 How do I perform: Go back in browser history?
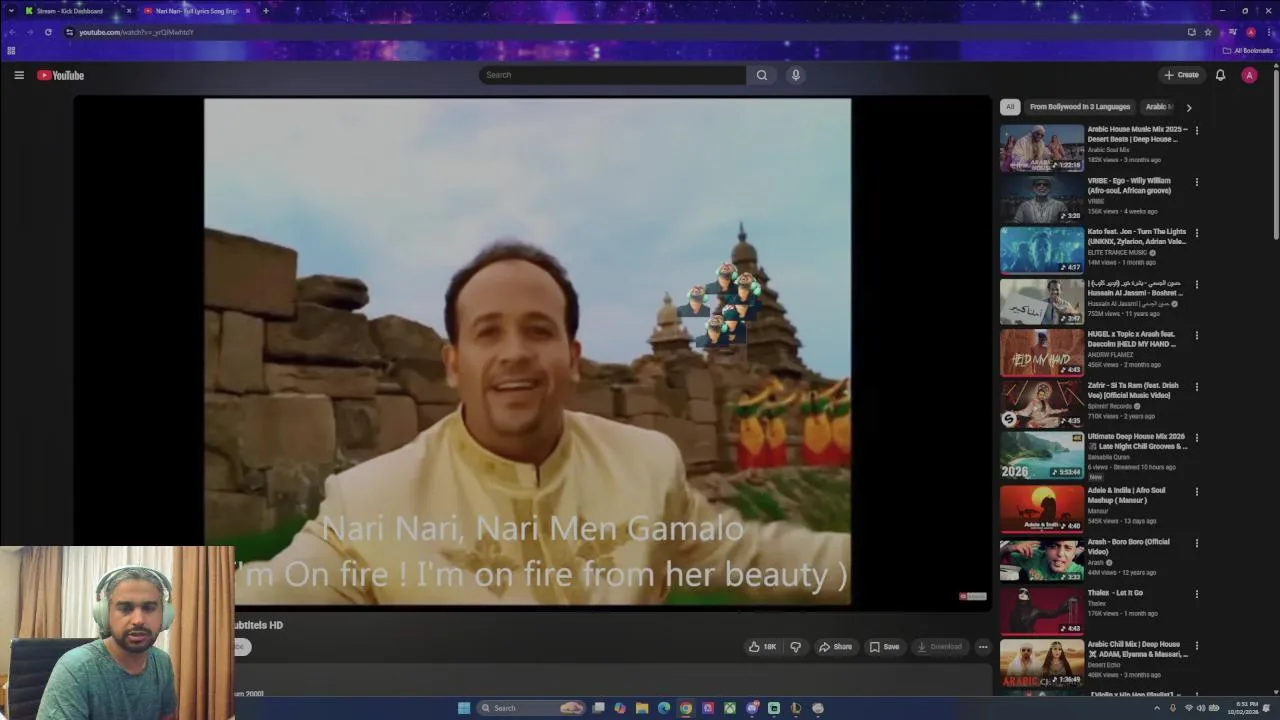coord(12,32)
